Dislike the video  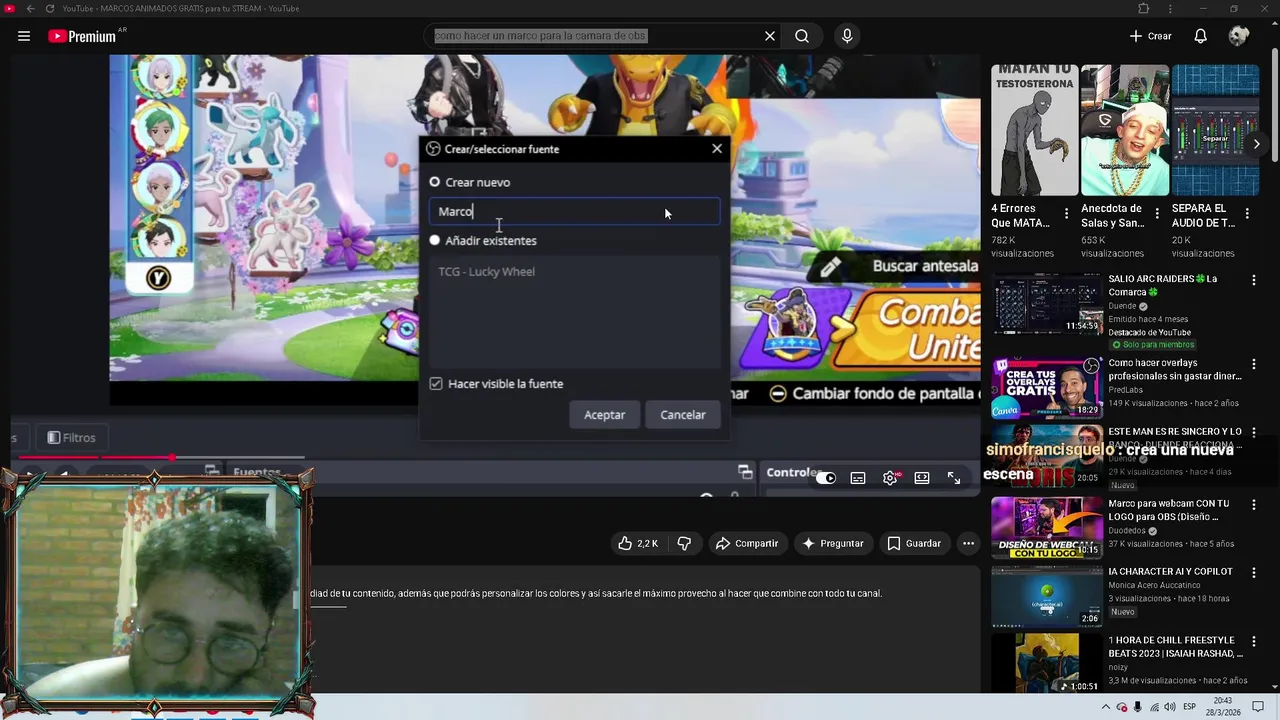684,543
